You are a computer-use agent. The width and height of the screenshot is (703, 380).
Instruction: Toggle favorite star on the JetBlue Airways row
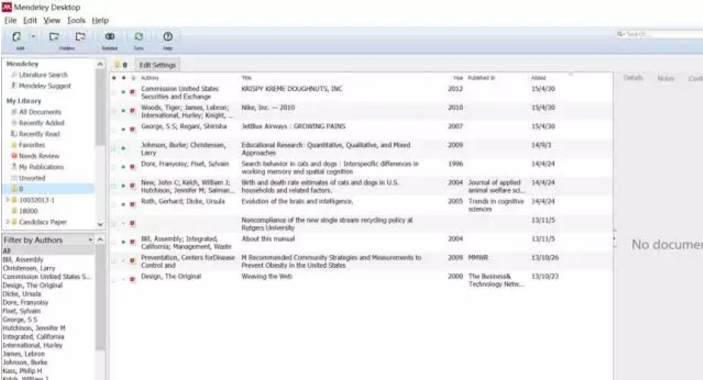[x=114, y=130]
